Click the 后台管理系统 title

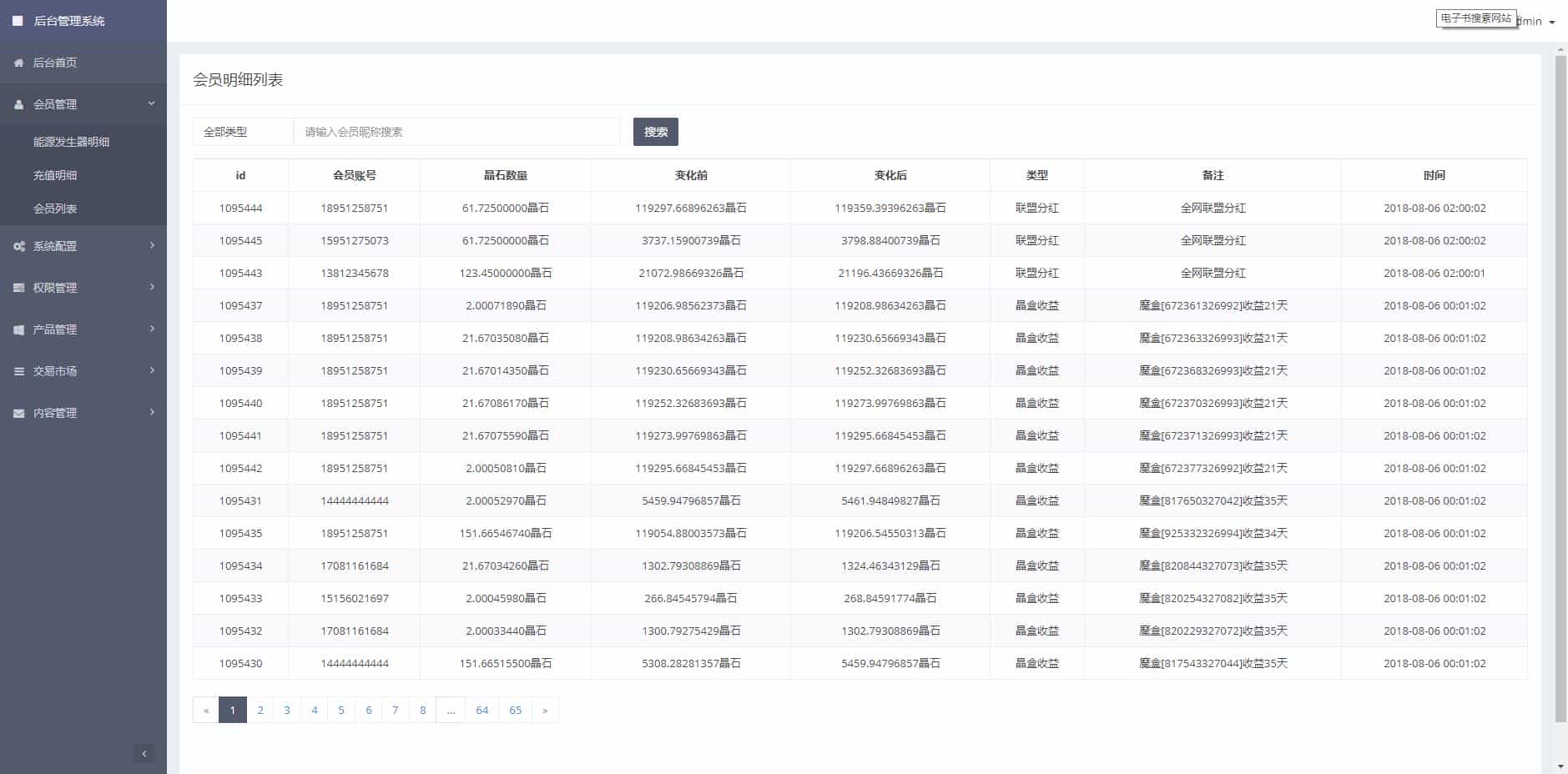(69, 21)
